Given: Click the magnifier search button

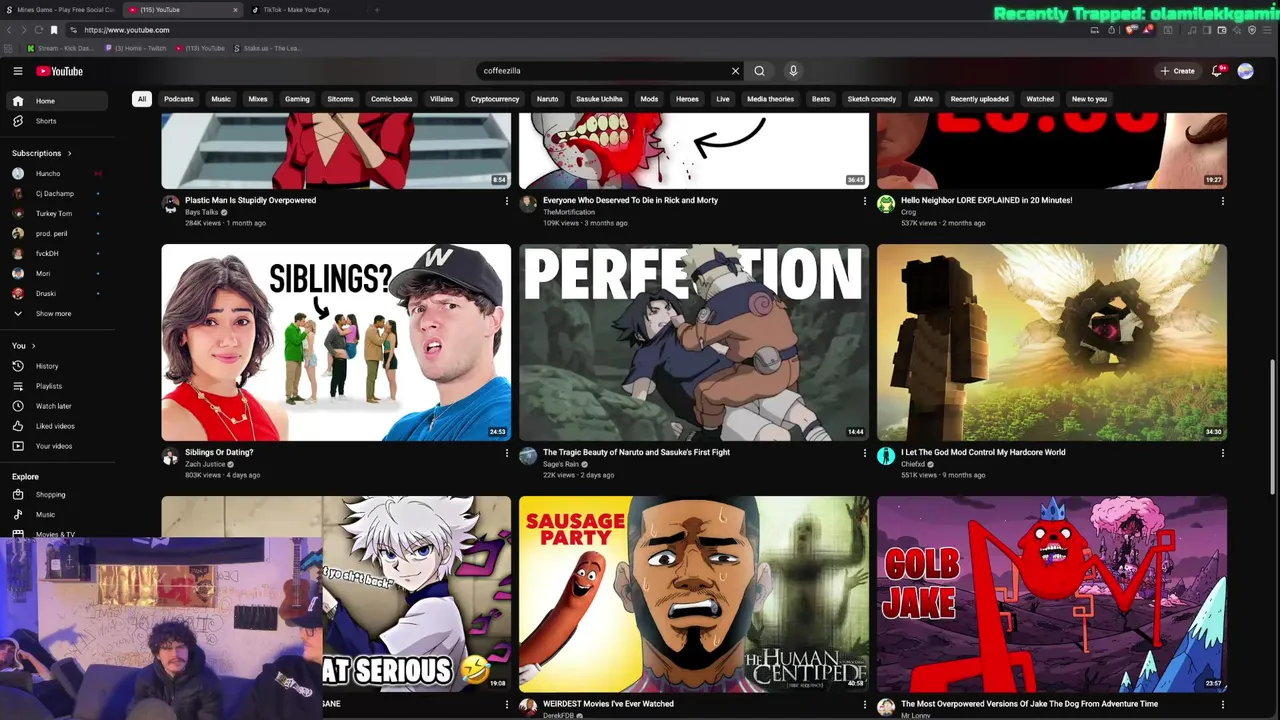Looking at the screenshot, I should pos(759,71).
